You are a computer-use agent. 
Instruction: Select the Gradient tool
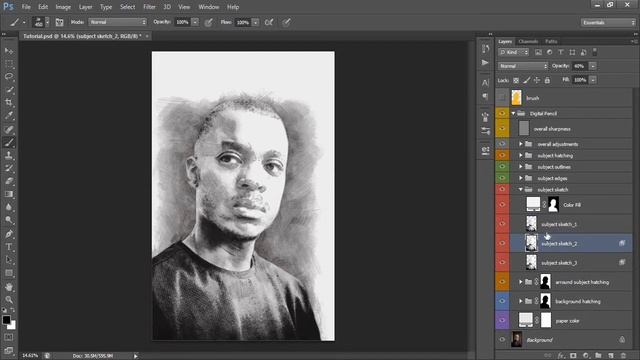[x=9, y=194]
